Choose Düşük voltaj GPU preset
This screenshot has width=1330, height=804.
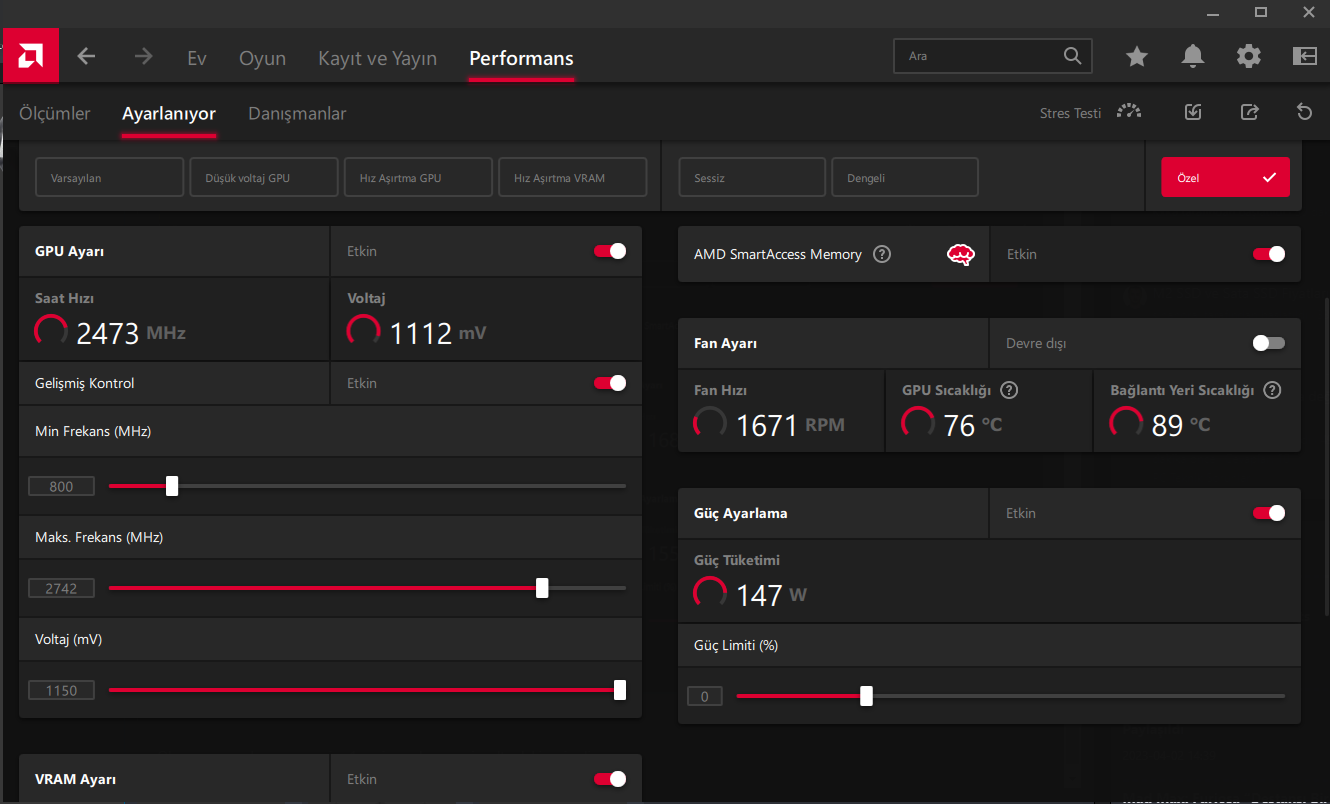pos(264,177)
